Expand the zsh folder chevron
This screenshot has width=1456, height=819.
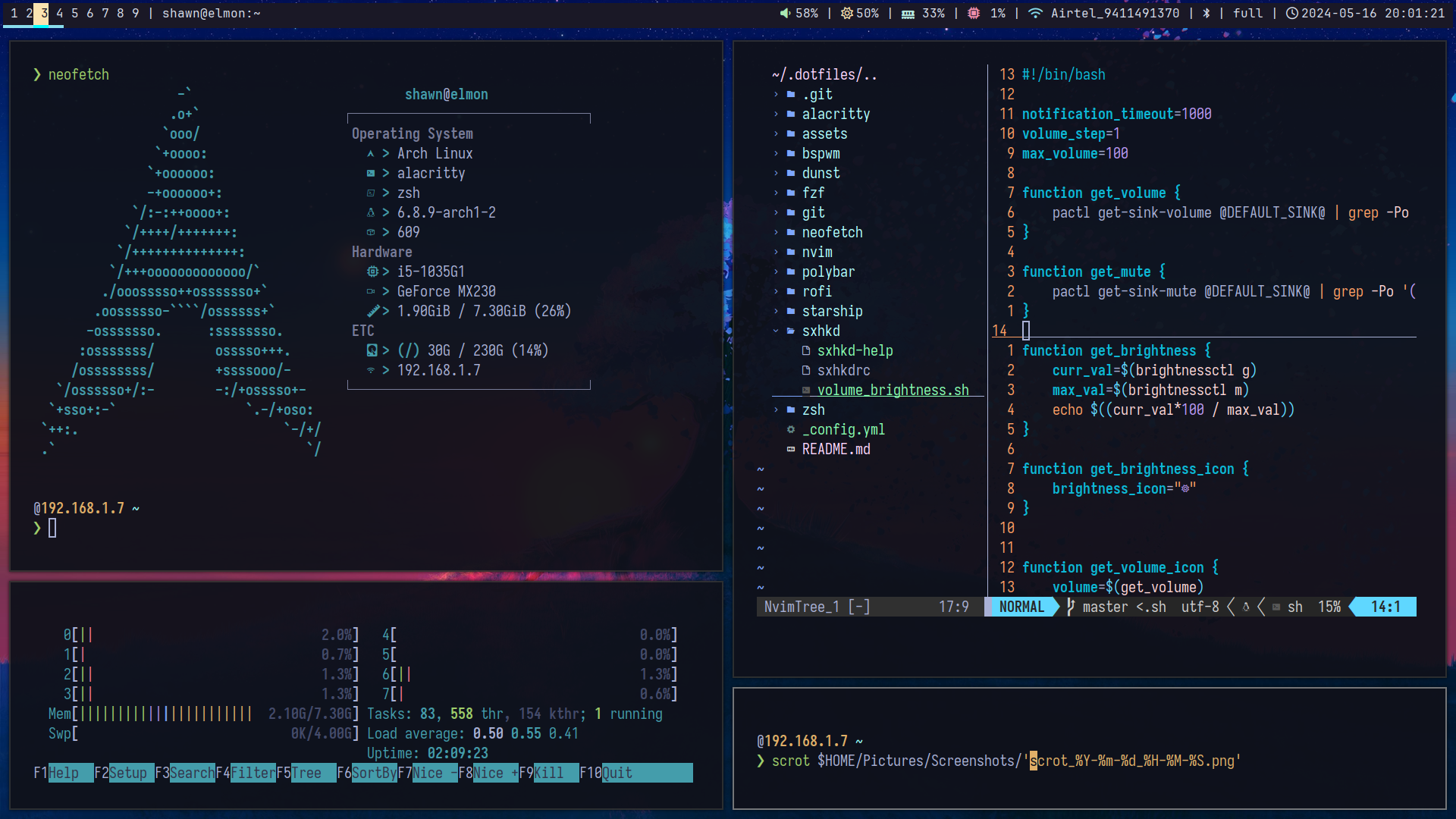coord(776,409)
